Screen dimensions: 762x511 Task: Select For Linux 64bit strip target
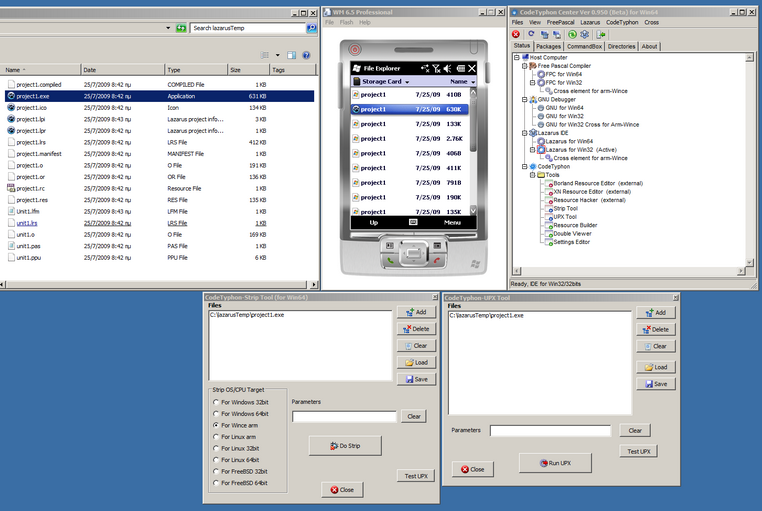216,460
